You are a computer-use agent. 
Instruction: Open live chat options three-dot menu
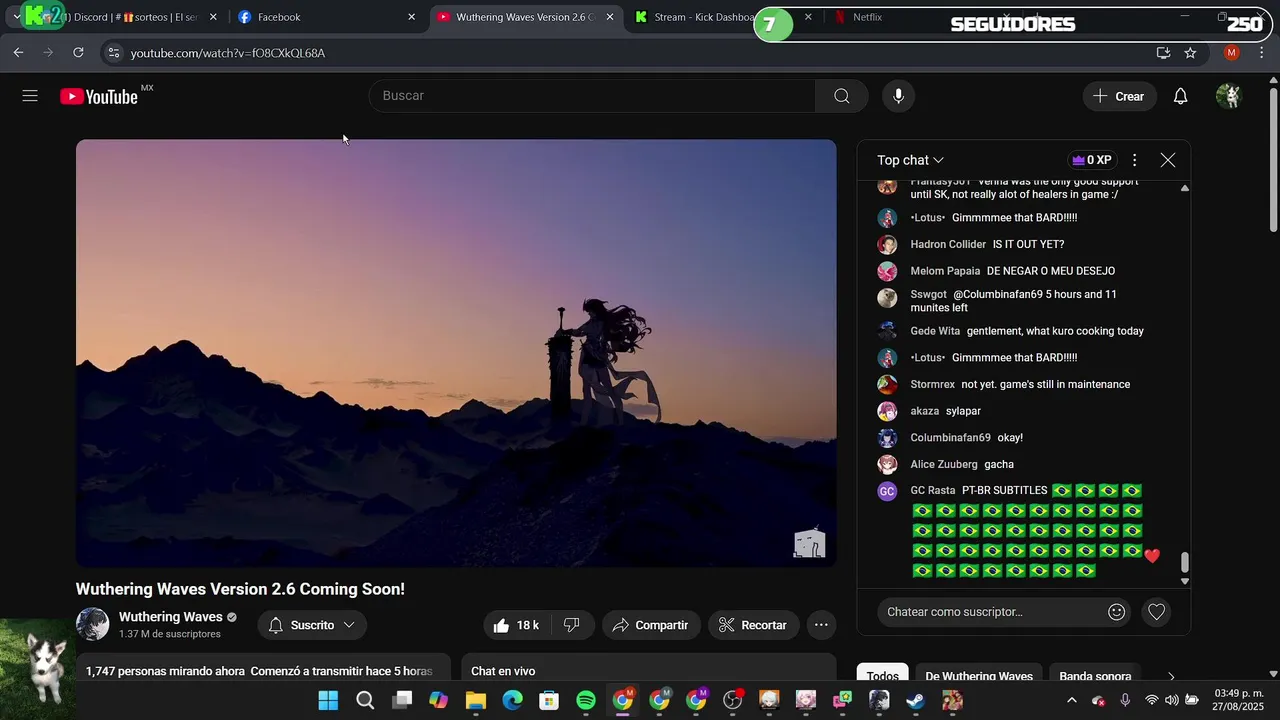[x=1134, y=160]
